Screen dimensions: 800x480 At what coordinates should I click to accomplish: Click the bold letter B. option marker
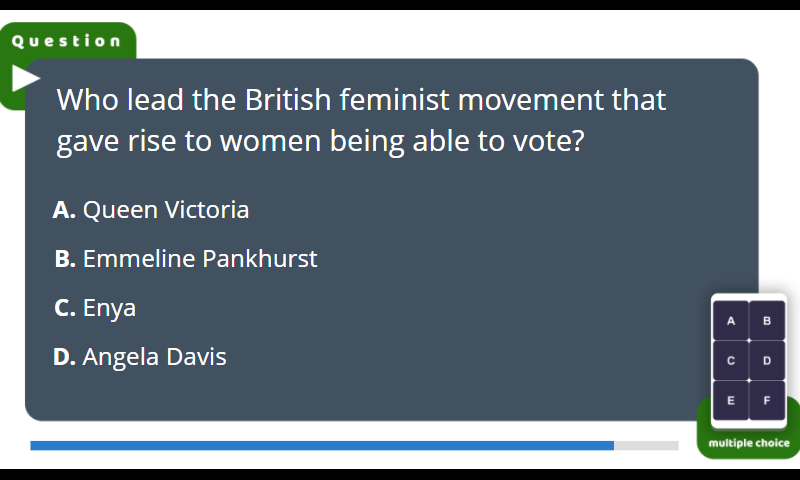[x=65, y=259]
